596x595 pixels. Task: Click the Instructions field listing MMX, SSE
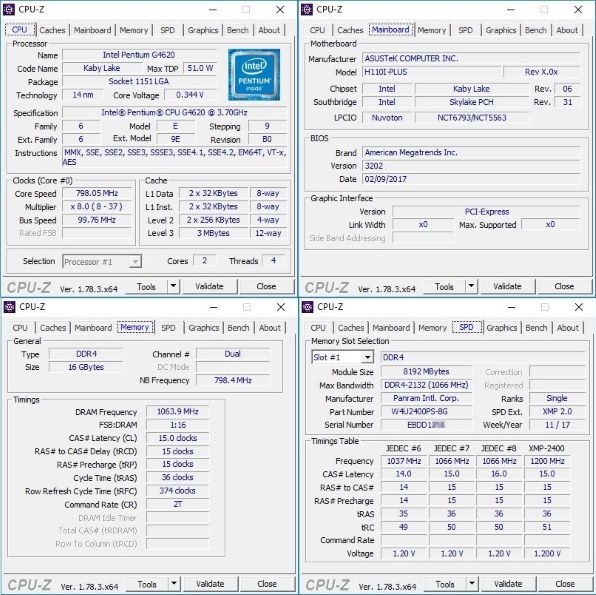[x=175, y=157]
